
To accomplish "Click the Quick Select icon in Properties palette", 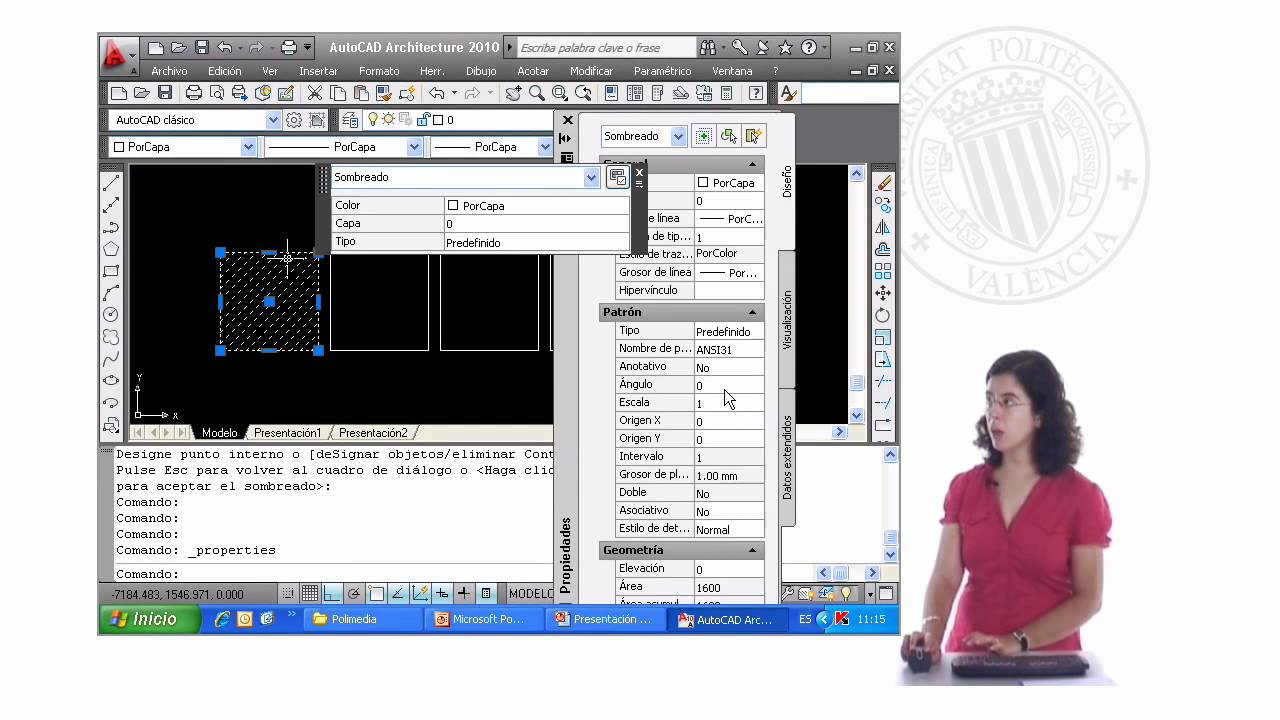I will pyautogui.click(x=754, y=136).
